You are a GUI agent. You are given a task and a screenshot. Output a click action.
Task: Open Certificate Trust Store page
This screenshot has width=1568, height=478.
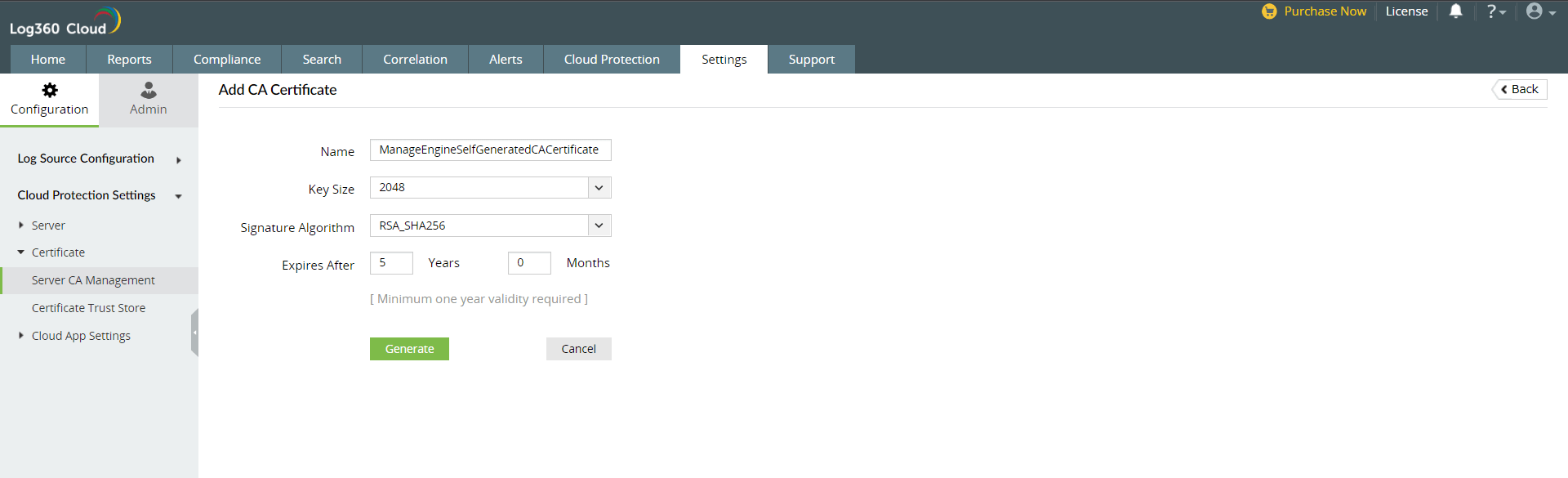[x=88, y=308]
